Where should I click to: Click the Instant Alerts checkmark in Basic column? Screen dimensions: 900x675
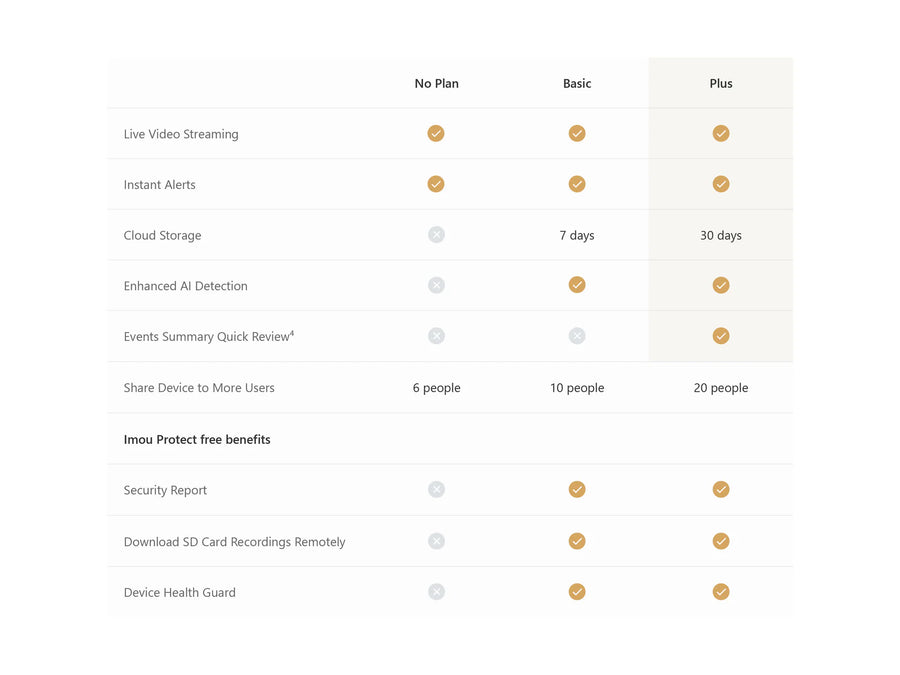tap(577, 184)
